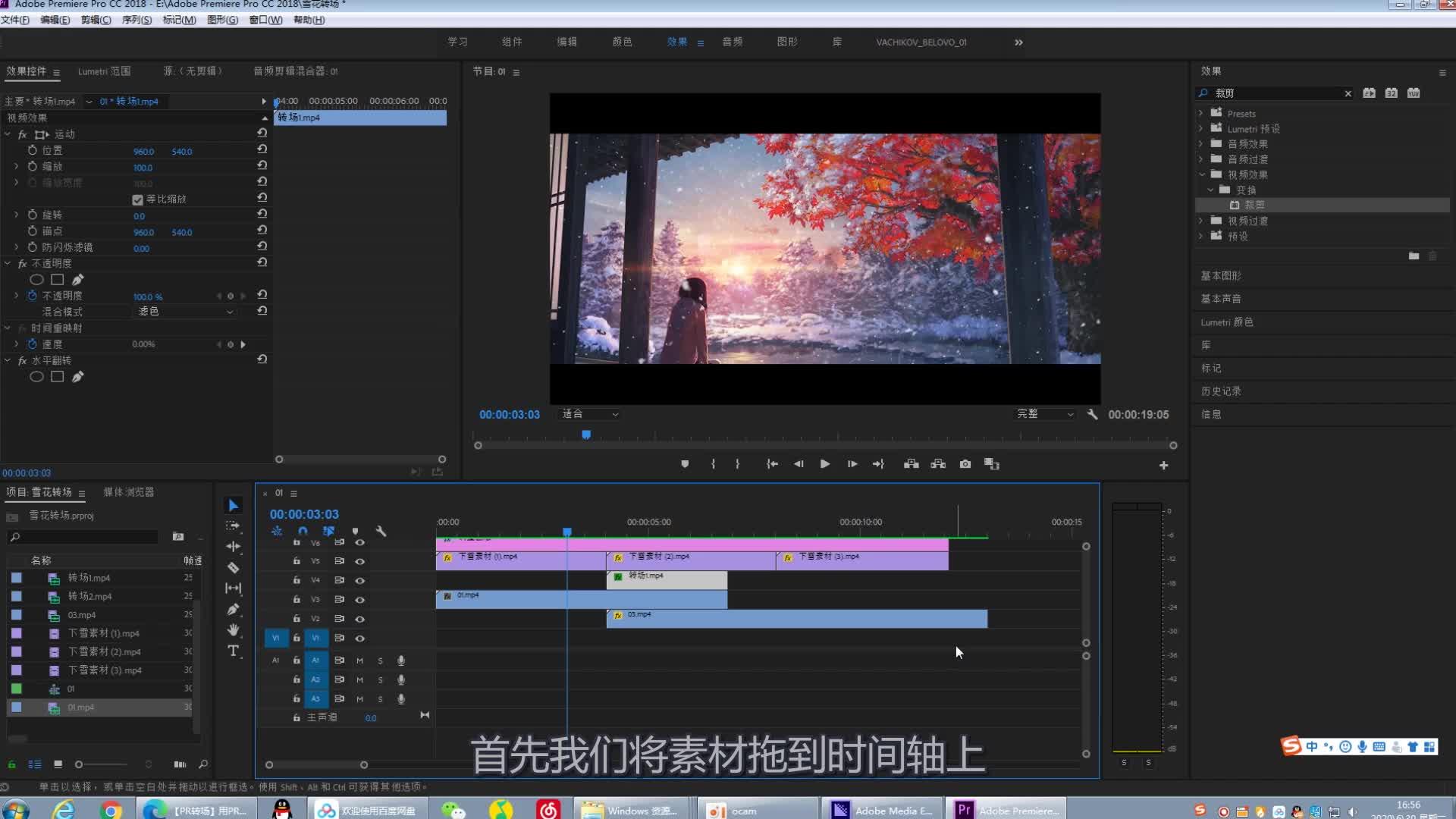1456x819 pixels.
Task: Select the Razor tool
Action: (233, 567)
